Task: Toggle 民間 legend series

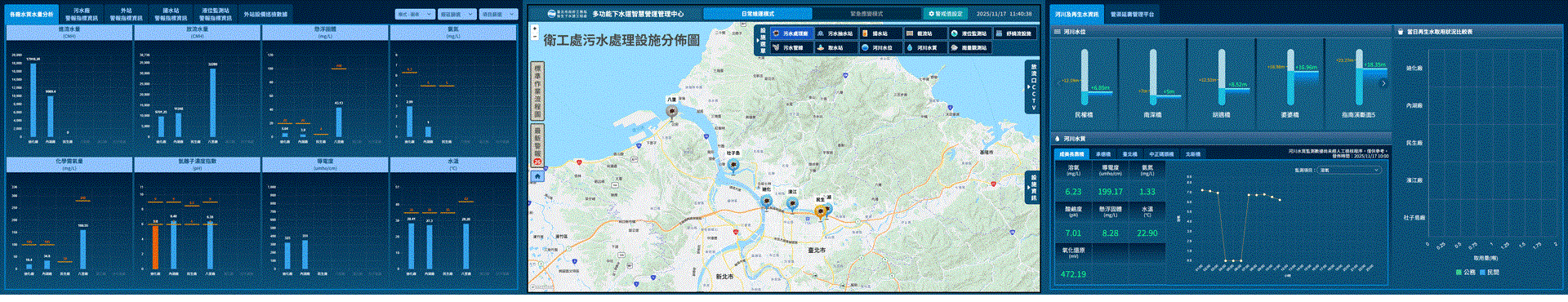Action: point(1489,272)
